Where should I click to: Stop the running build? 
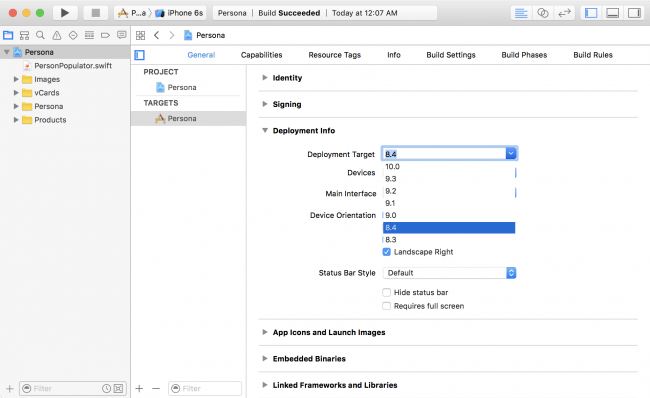(x=96, y=13)
